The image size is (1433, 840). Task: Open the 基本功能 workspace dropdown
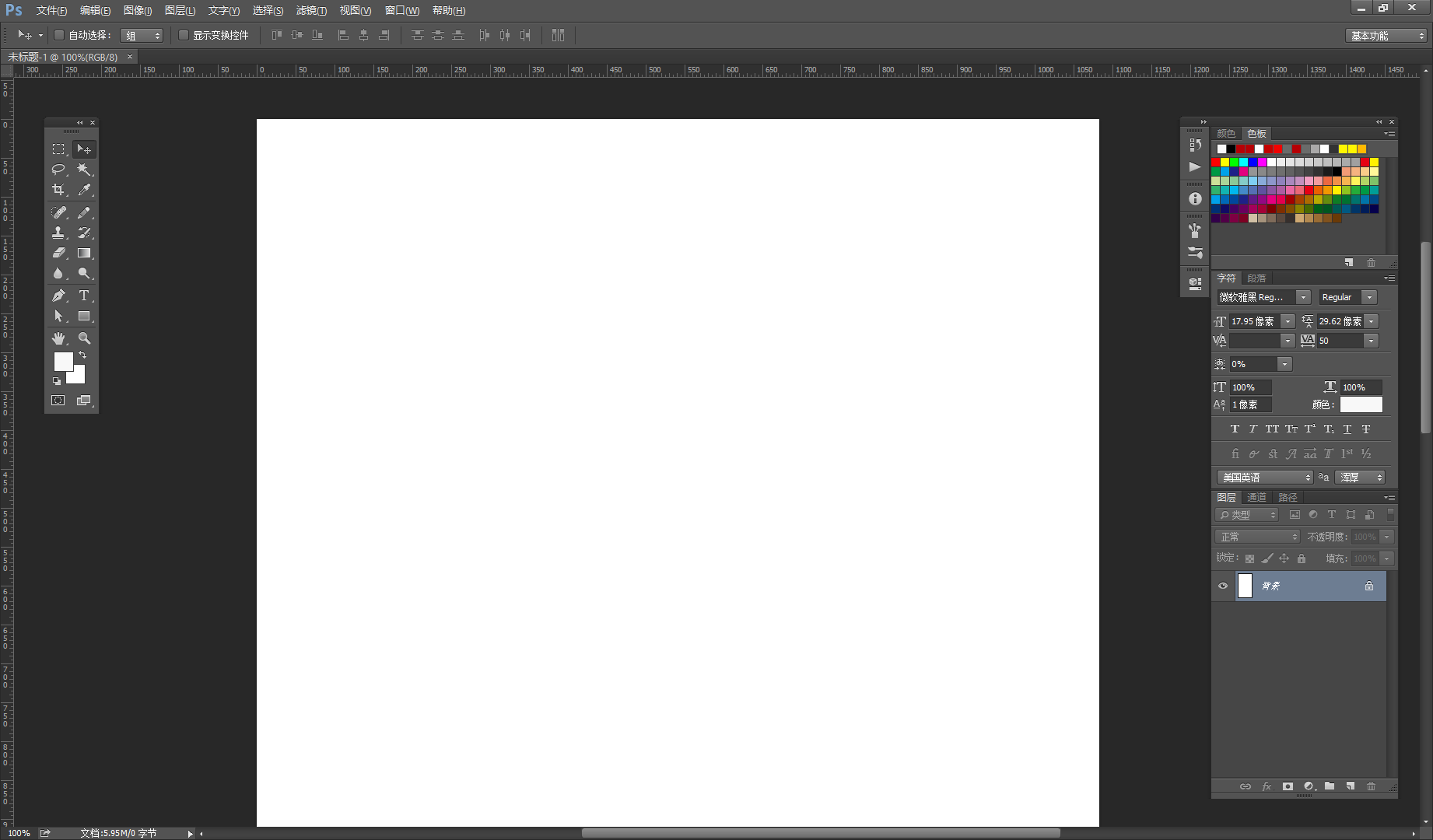(x=1386, y=36)
